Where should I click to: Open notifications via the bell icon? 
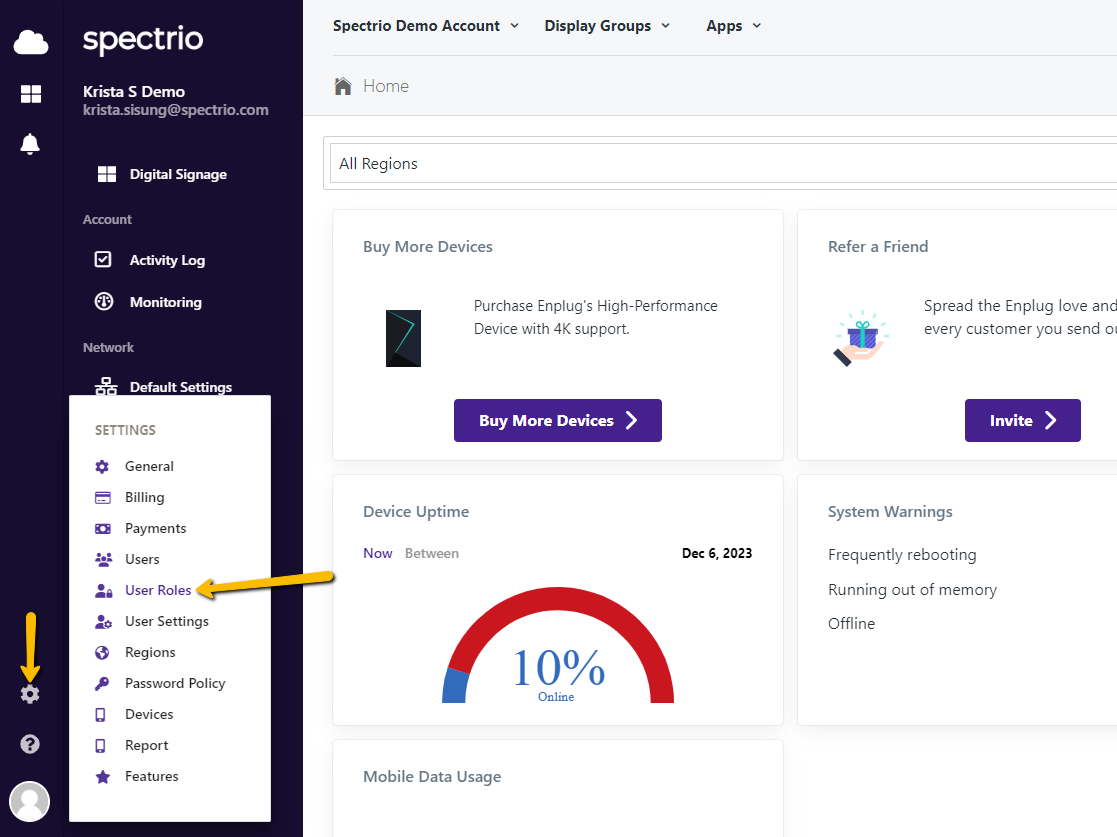pyautogui.click(x=29, y=143)
